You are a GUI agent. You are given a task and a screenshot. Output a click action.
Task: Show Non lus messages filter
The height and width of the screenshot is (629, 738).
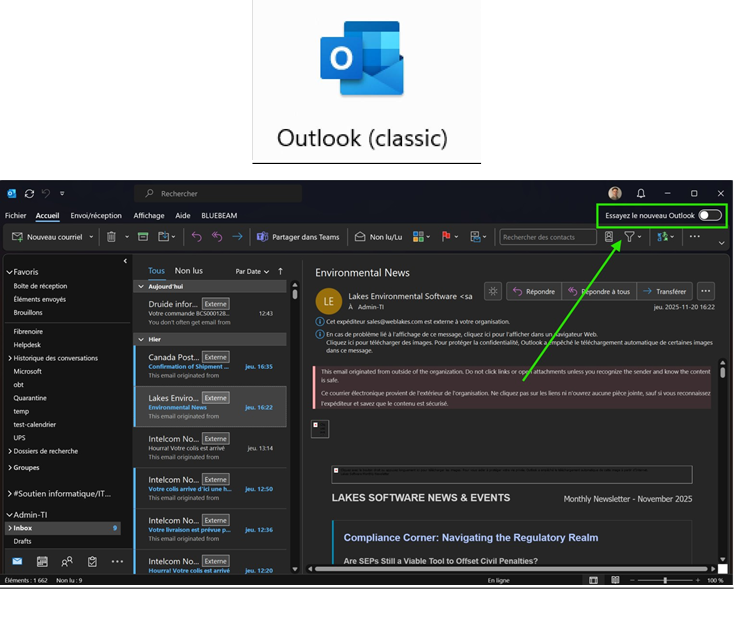click(189, 271)
